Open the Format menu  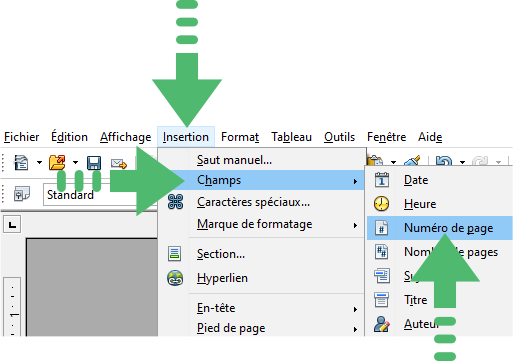click(x=240, y=137)
